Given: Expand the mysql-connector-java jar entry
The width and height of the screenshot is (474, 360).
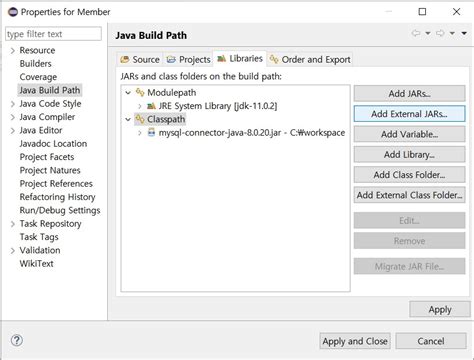Looking at the screenshot, I should pyautogui.click(x=140, y=133).
